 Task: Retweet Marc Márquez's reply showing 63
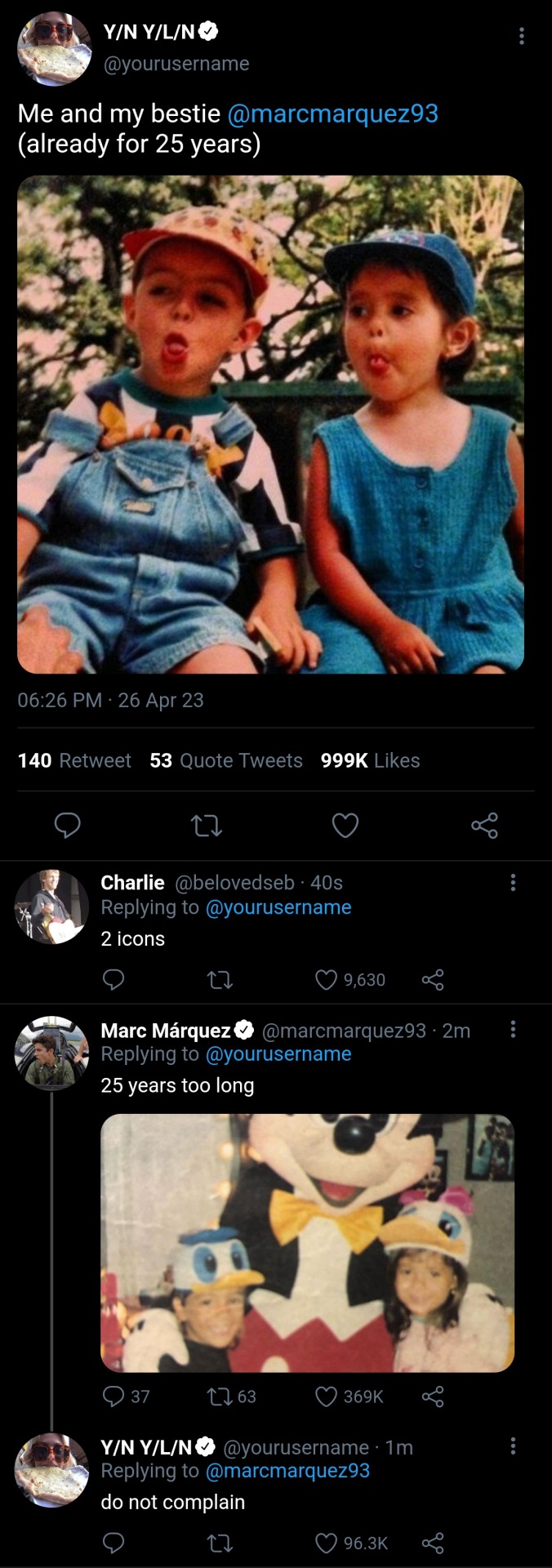click(220, 1396)
